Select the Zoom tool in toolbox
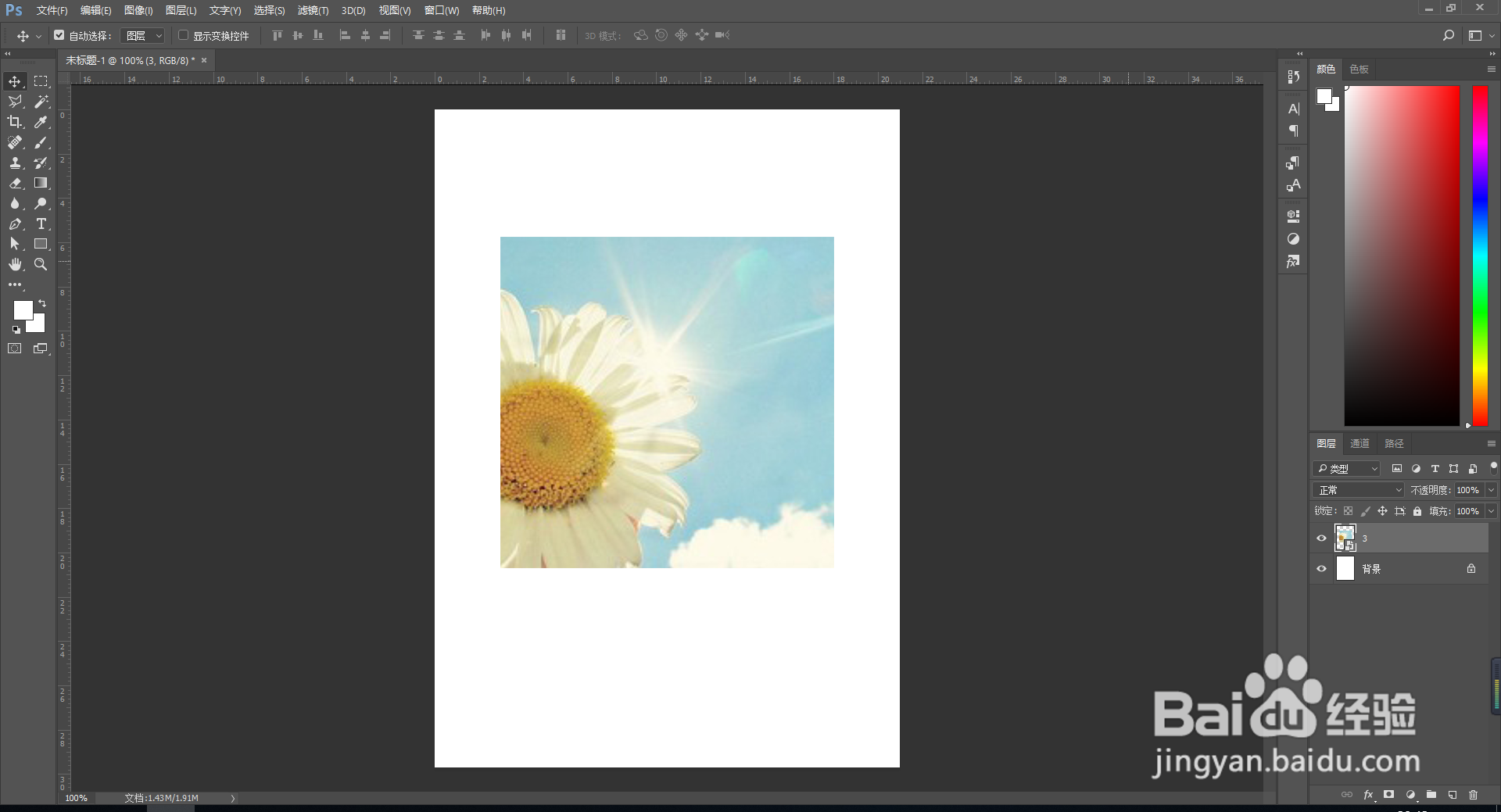This screenshot has width=1501, height=812. coord(41,265)
